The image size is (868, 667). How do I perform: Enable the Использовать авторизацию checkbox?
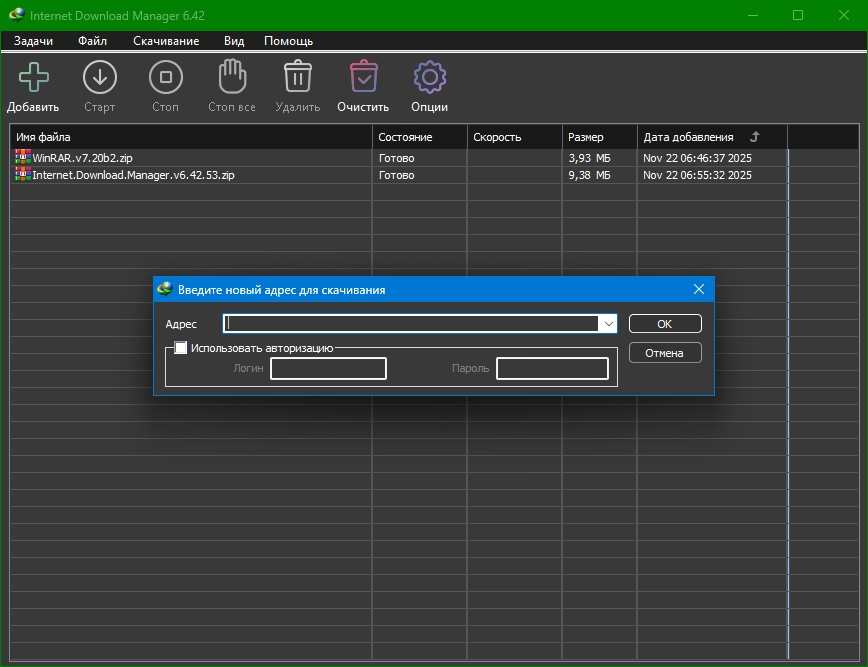click(181, 348)
